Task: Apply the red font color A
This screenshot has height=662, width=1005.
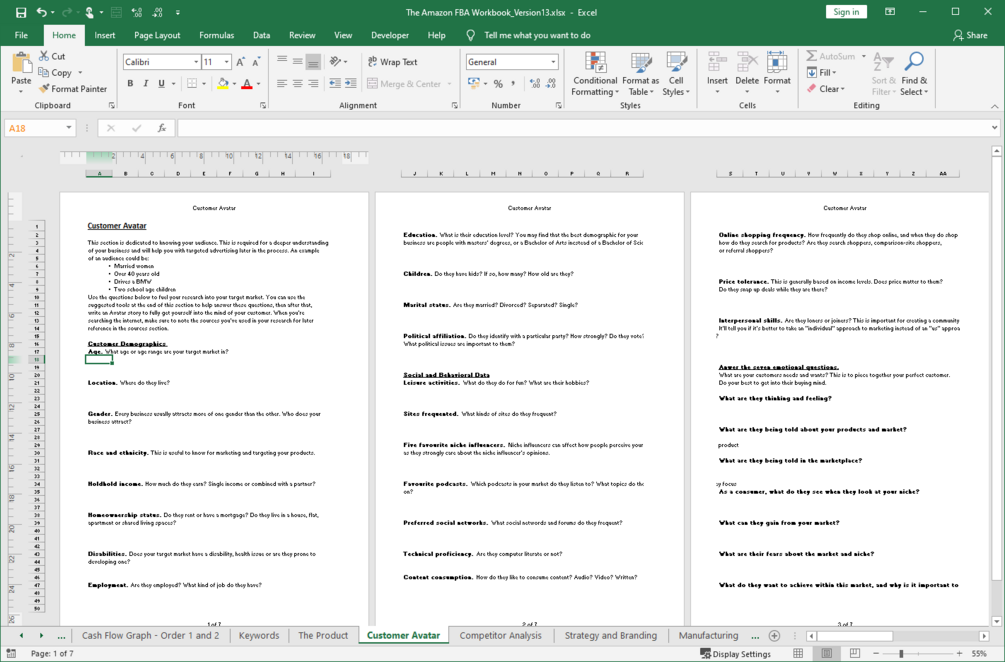Action: pos(247,83)
